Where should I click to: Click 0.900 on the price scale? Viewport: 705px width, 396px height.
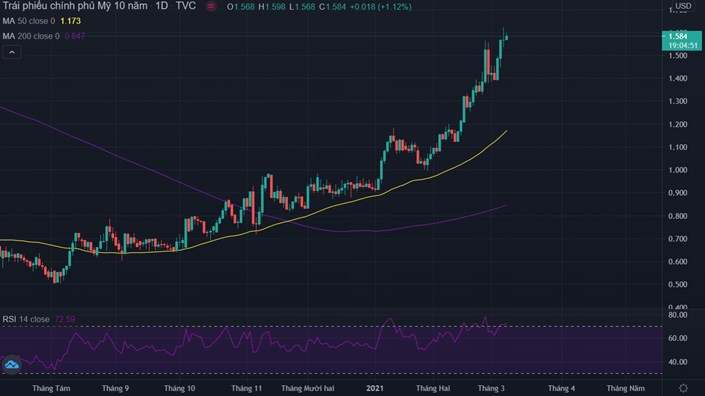tap(678, 193)
